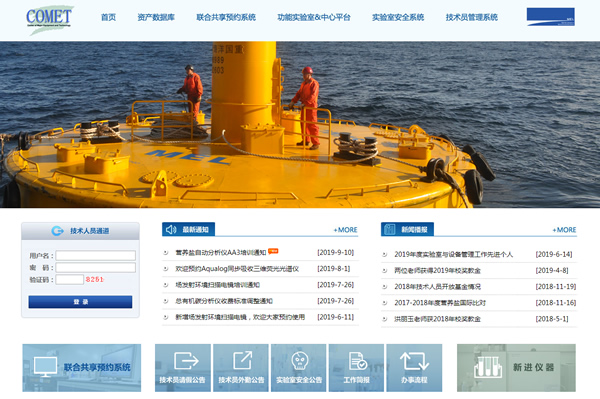Click the blue MEL logo at top right
The width and height of the screenshot is (600, 399).
[550, 17]
